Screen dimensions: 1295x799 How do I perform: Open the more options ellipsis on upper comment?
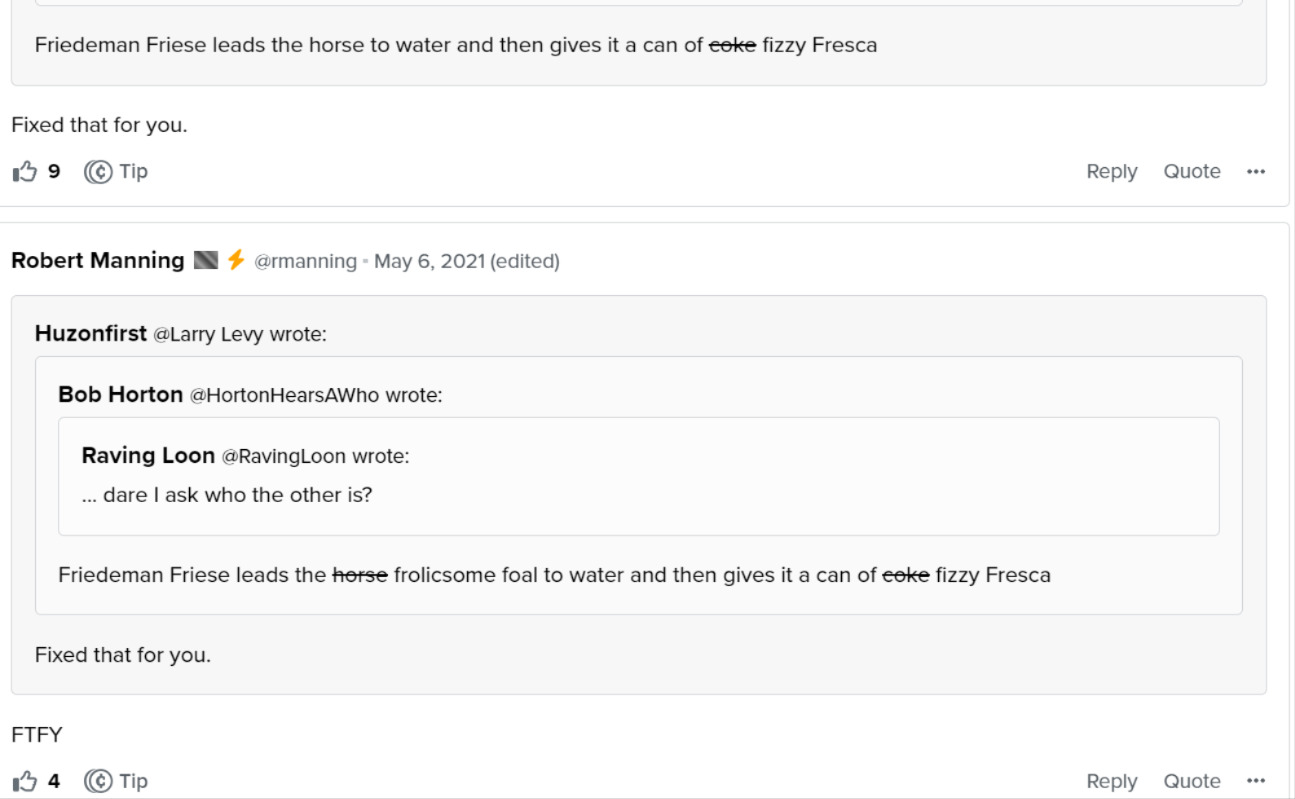[1256, 172]
